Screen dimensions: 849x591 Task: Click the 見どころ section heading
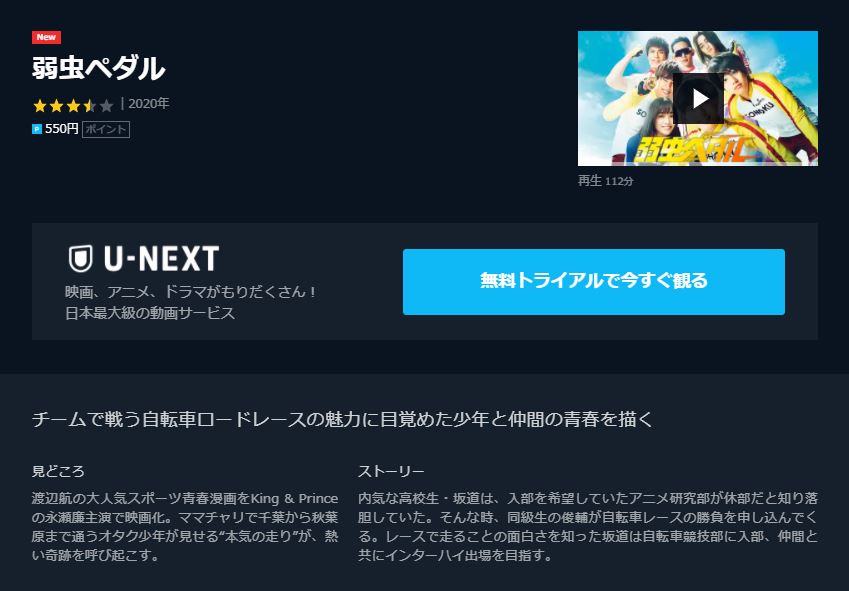click(58, 471)
